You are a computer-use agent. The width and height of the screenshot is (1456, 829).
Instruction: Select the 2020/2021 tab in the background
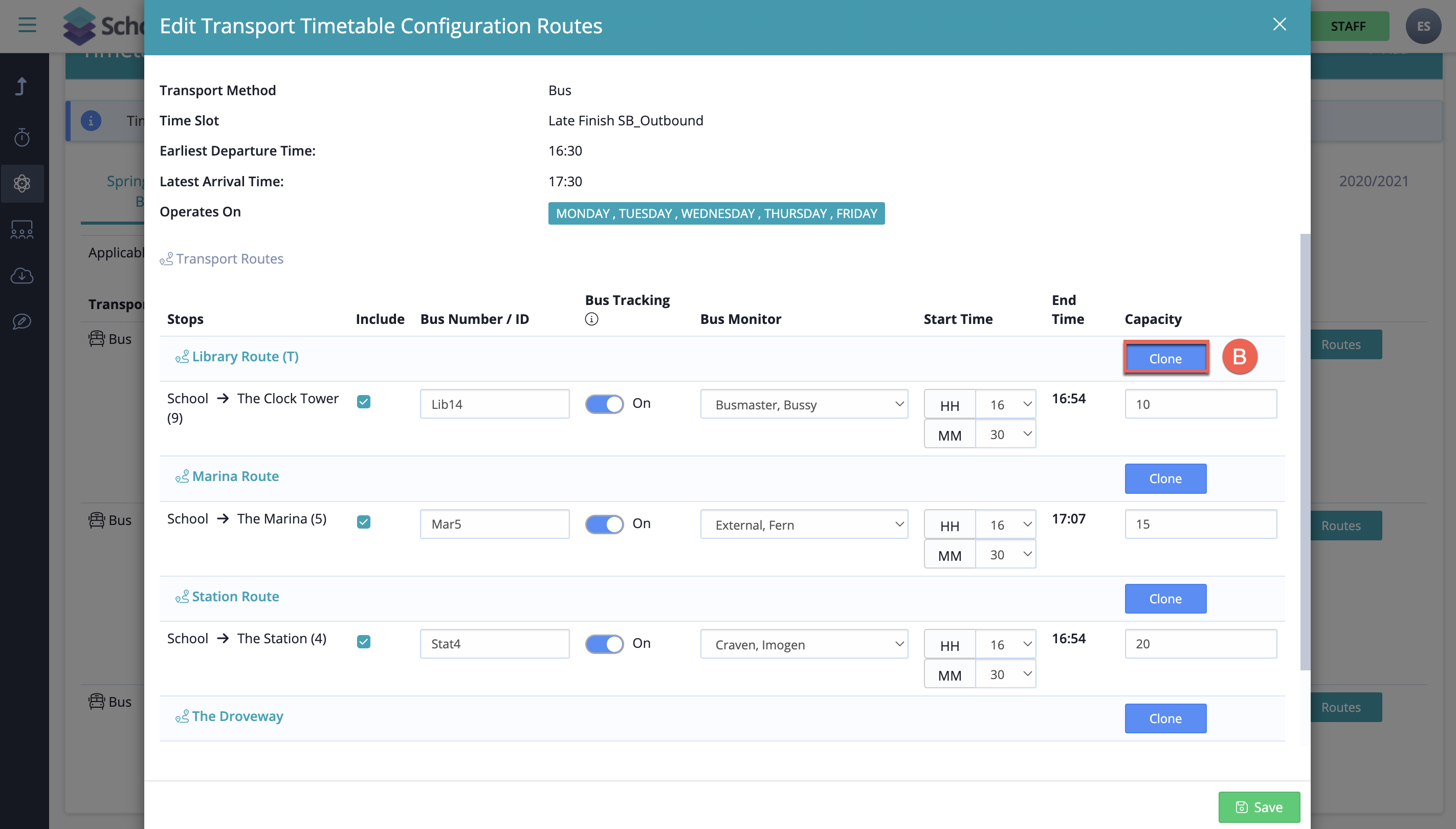(1374, 181)
